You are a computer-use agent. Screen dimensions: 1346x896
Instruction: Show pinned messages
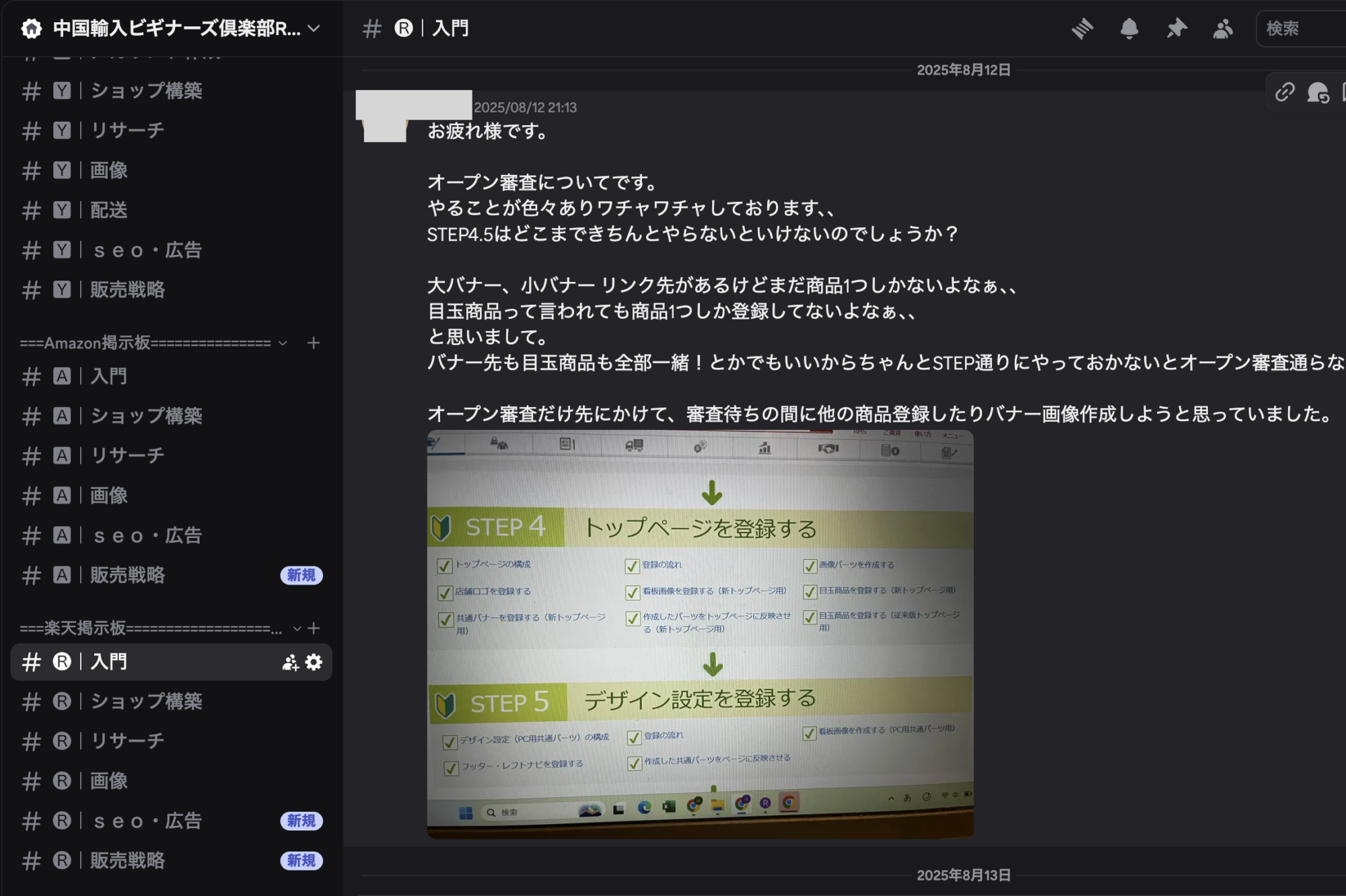(1176, 28)
